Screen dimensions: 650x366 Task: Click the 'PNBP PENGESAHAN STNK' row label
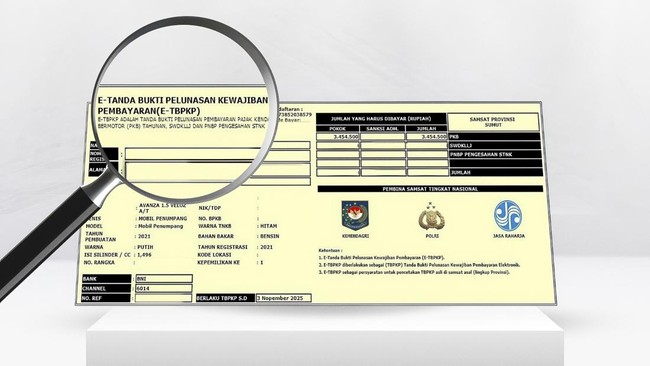coord(495,154)
